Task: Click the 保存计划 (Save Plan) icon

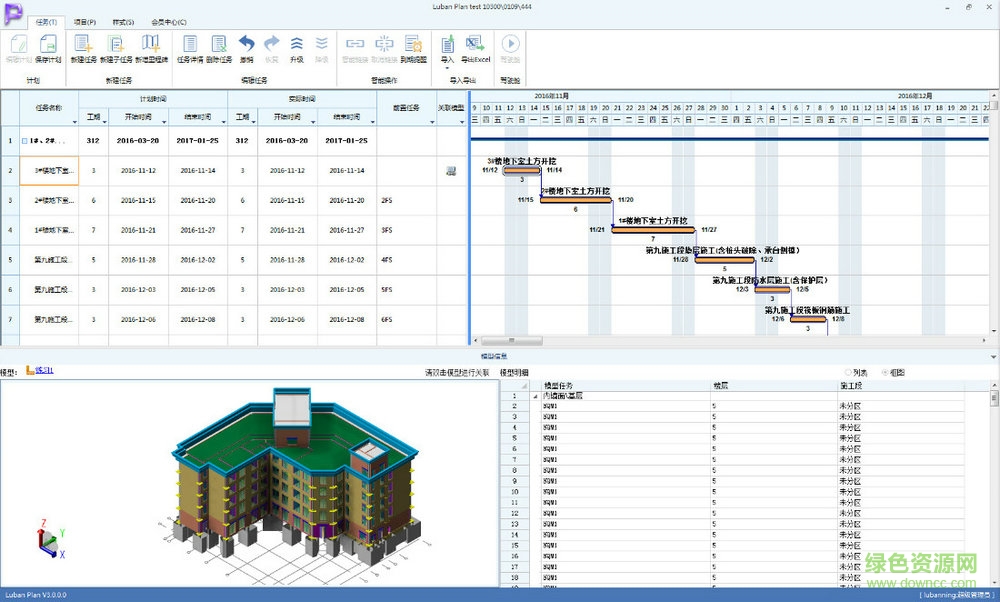Action: [x=48, y=45]
